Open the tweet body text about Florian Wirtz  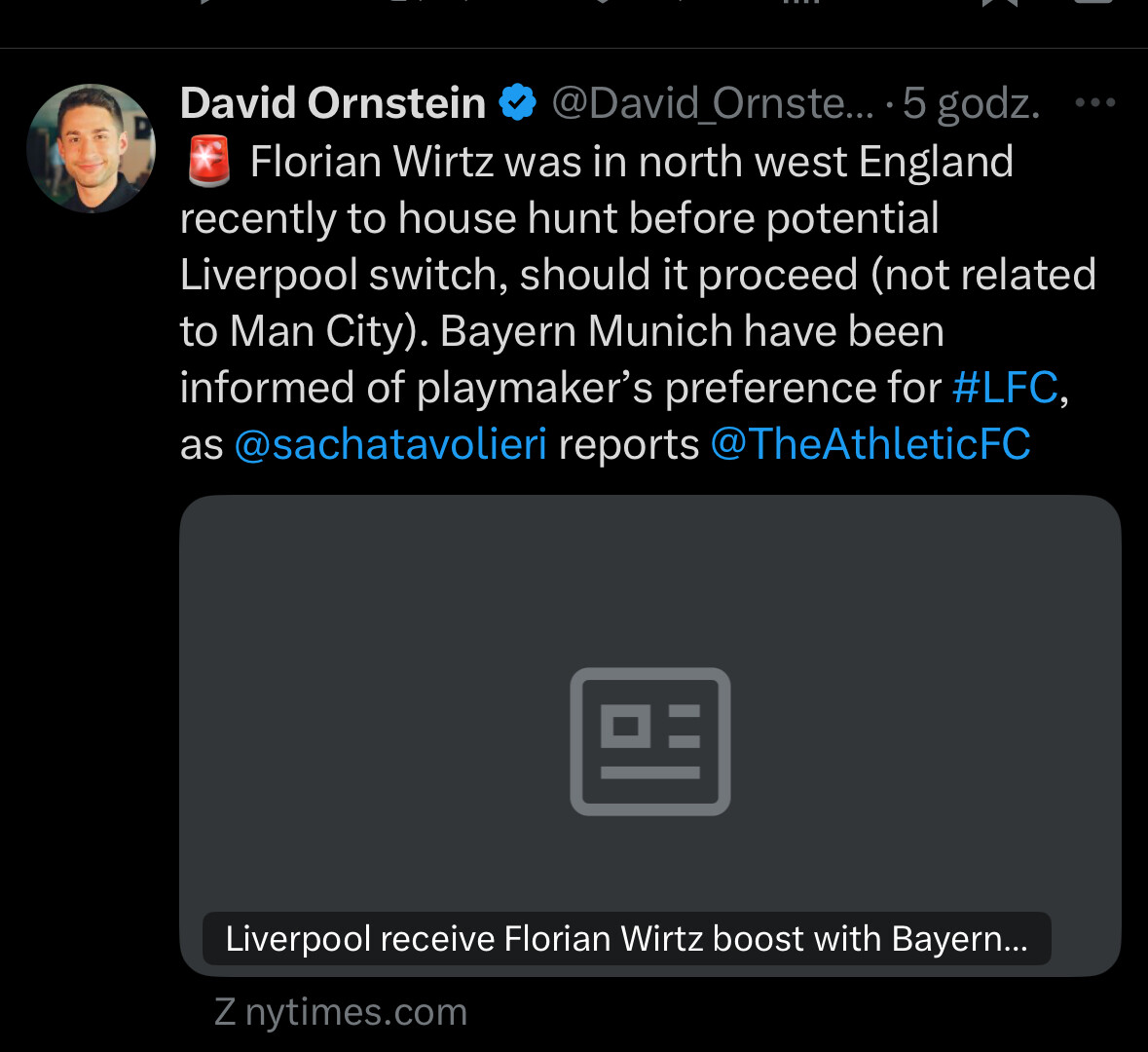584,275
